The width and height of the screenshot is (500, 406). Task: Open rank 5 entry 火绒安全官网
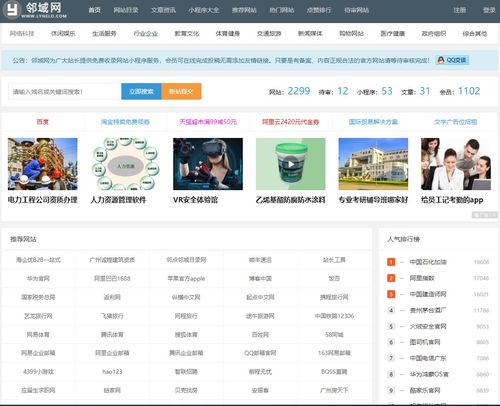[x=428, y=326]
